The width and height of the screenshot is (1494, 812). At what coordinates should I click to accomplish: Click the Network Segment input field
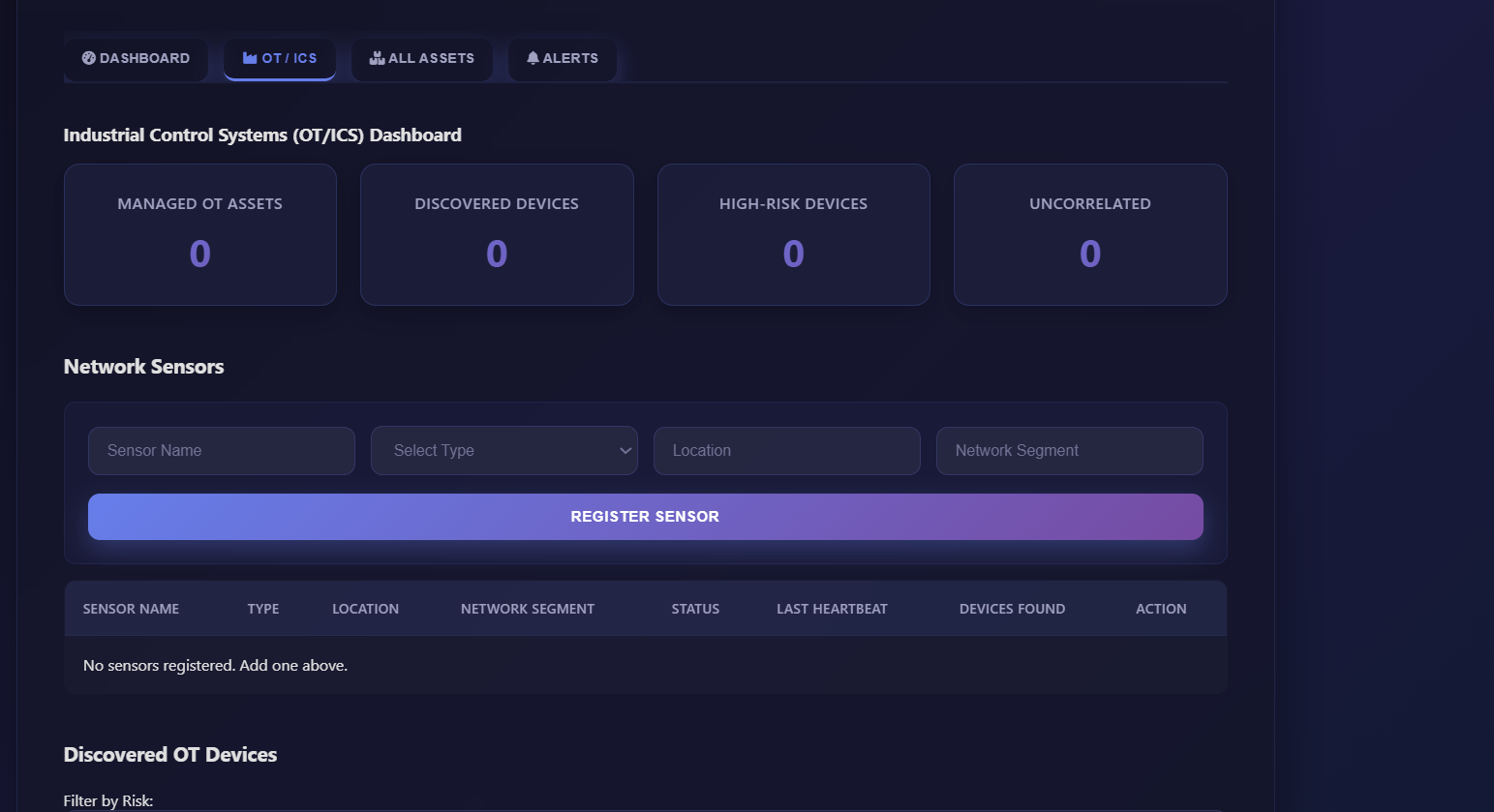(1069, 450)
